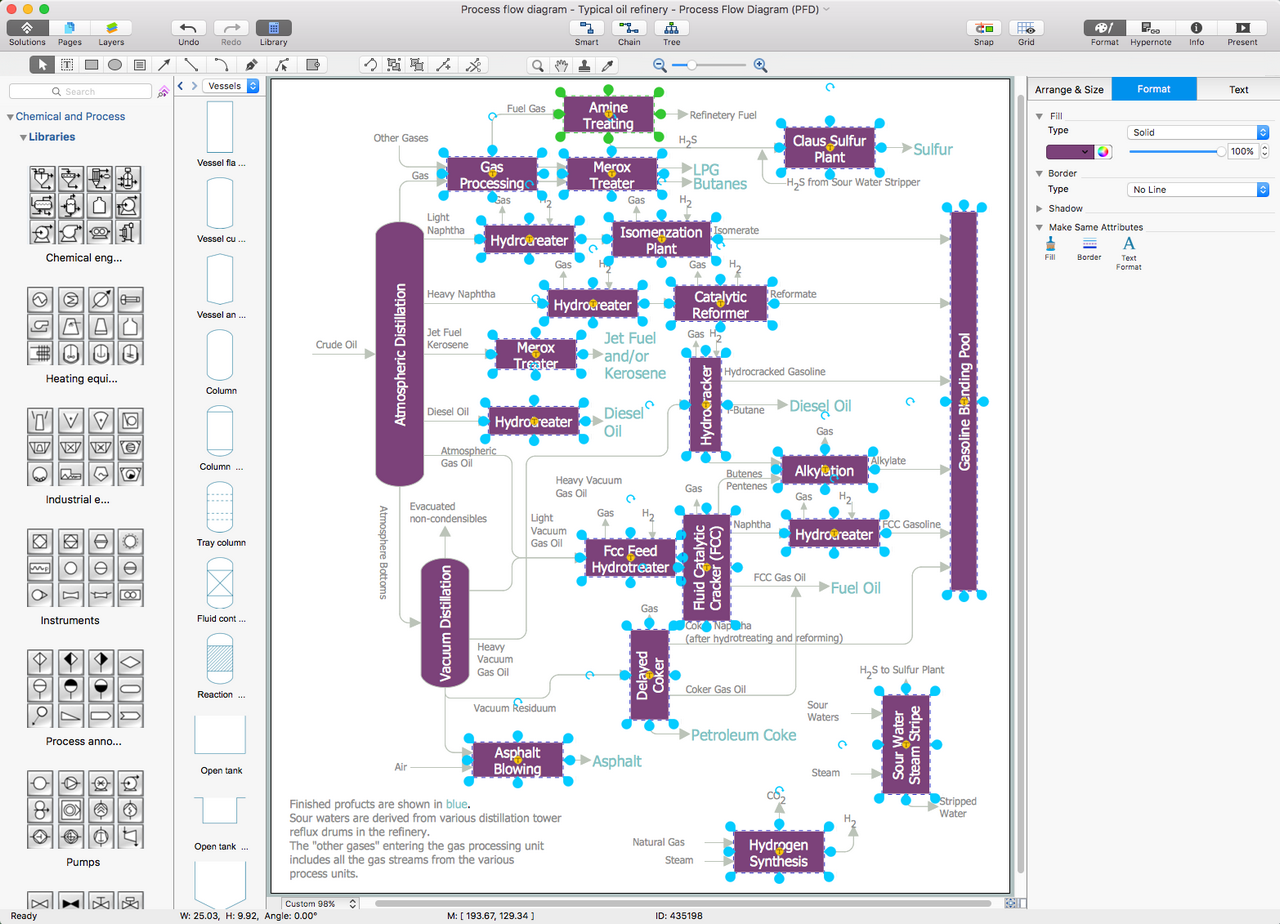This screenshot has height=924, width=1280.
Task: Activate the Hand pan tool
Action: [561, 65]
